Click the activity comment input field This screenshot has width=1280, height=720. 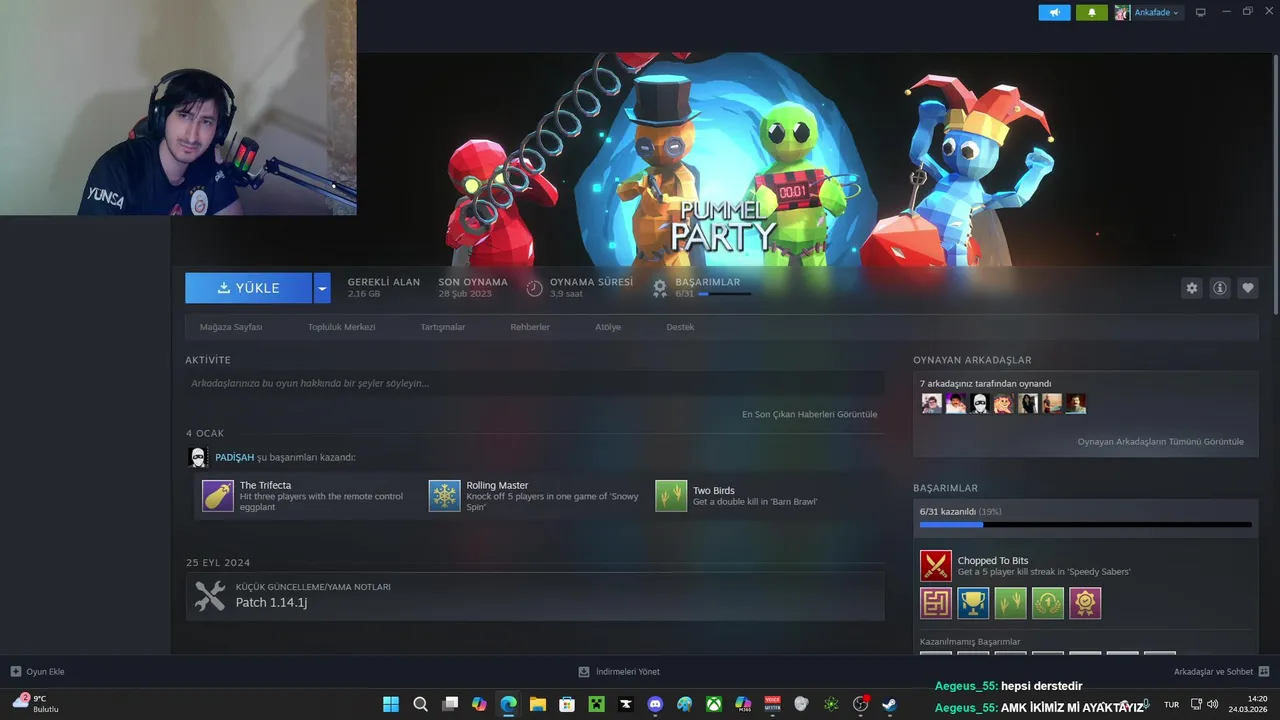534,383
